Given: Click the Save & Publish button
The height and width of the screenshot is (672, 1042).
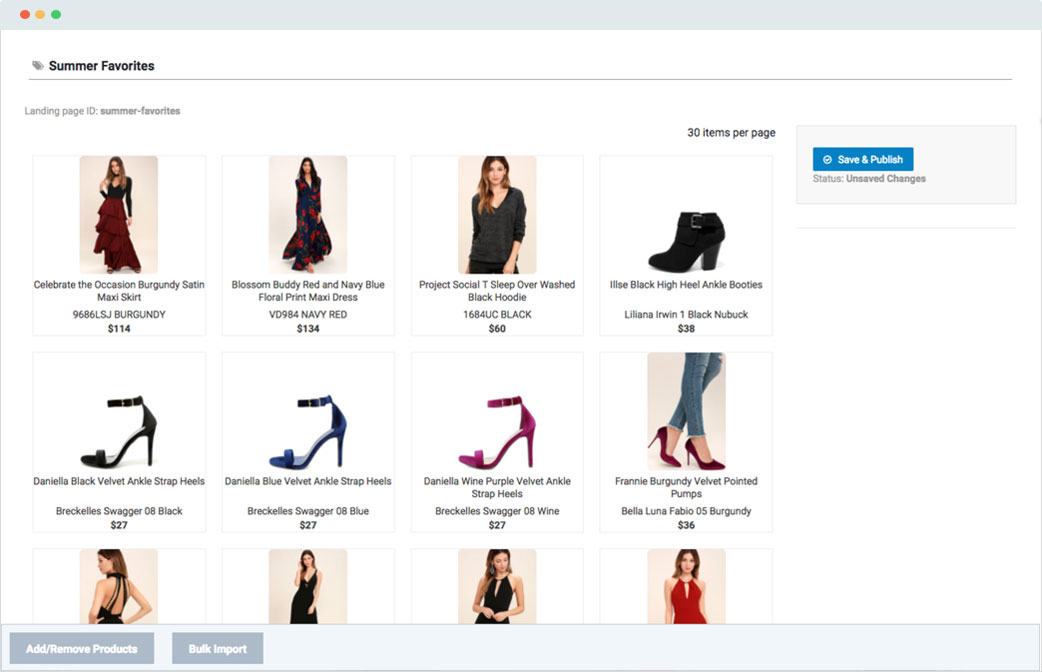Looking at the screenshot, I should (x=863, y=160).
